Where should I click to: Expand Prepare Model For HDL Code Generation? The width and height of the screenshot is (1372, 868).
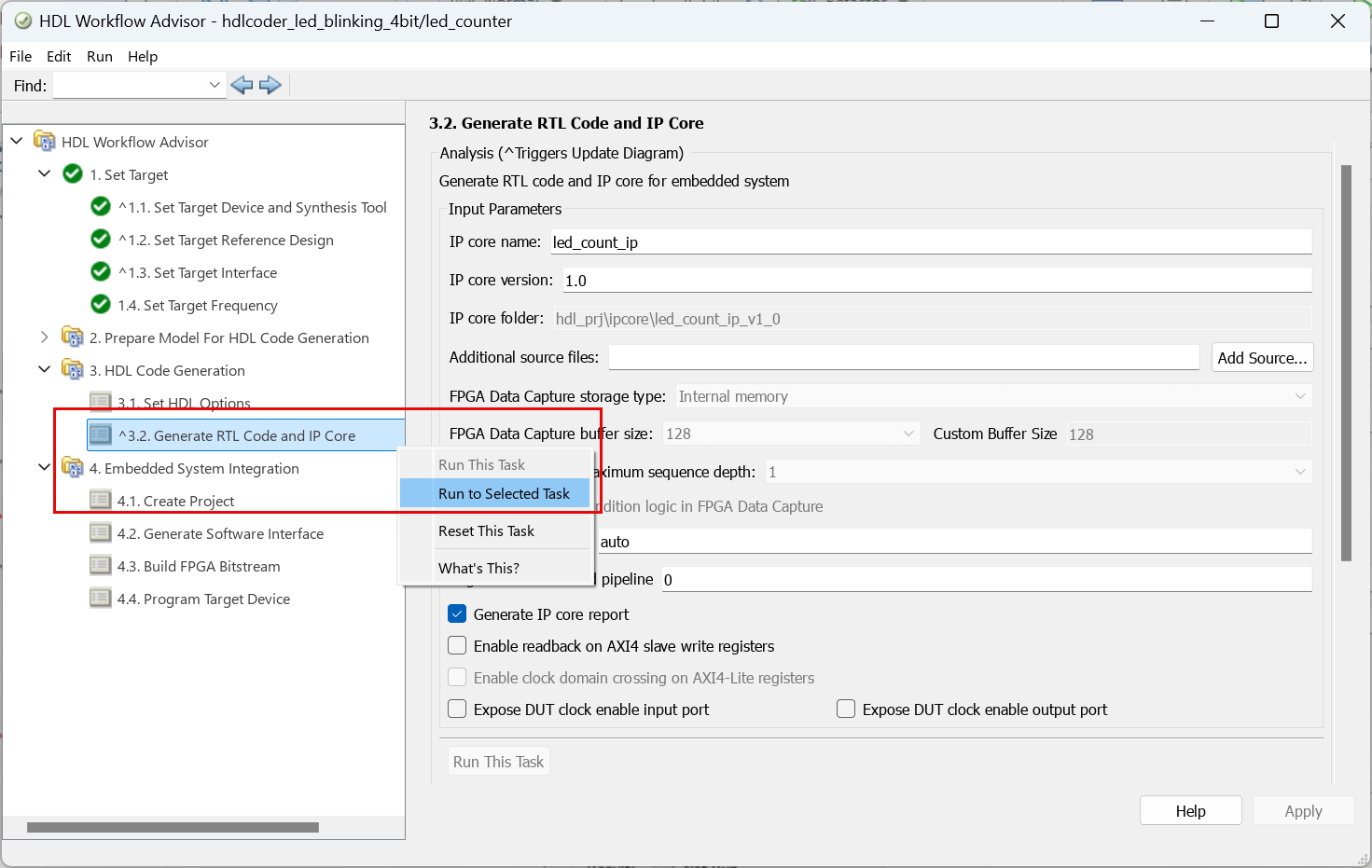(x=44, y=338)
